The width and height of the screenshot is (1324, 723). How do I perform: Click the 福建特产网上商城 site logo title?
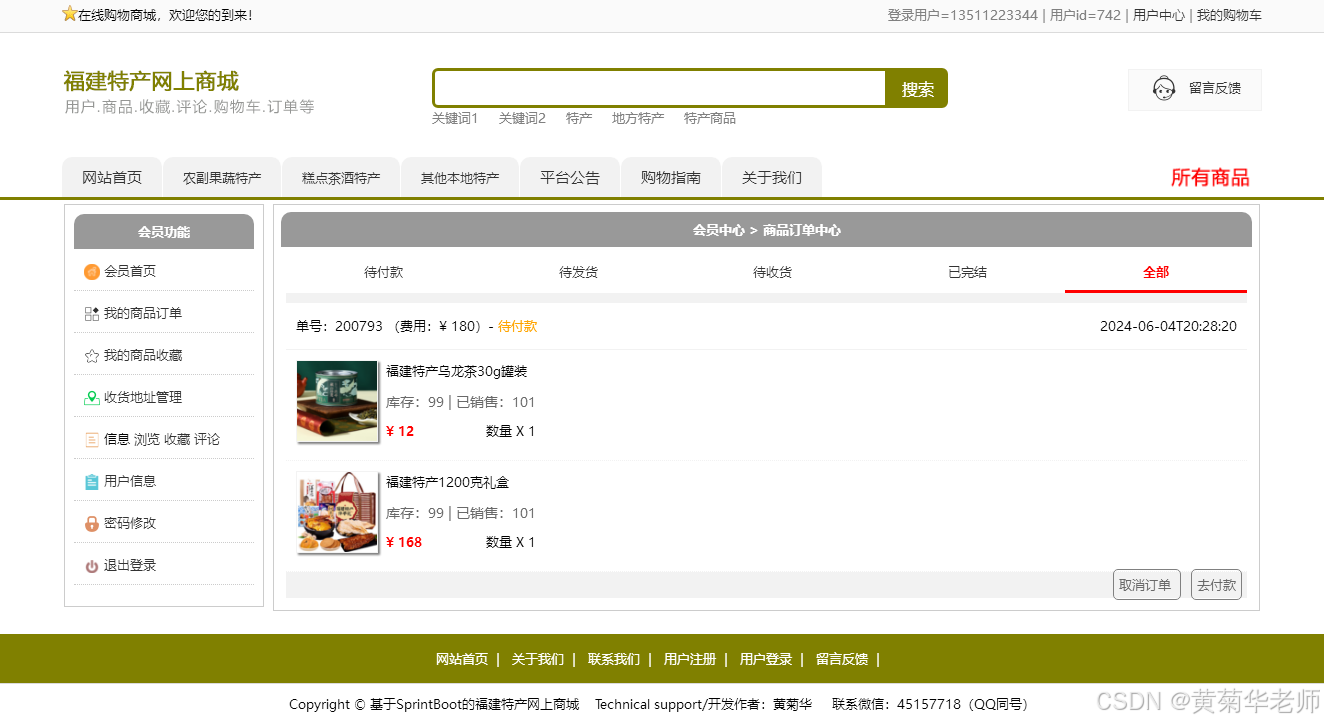point(151,82)
